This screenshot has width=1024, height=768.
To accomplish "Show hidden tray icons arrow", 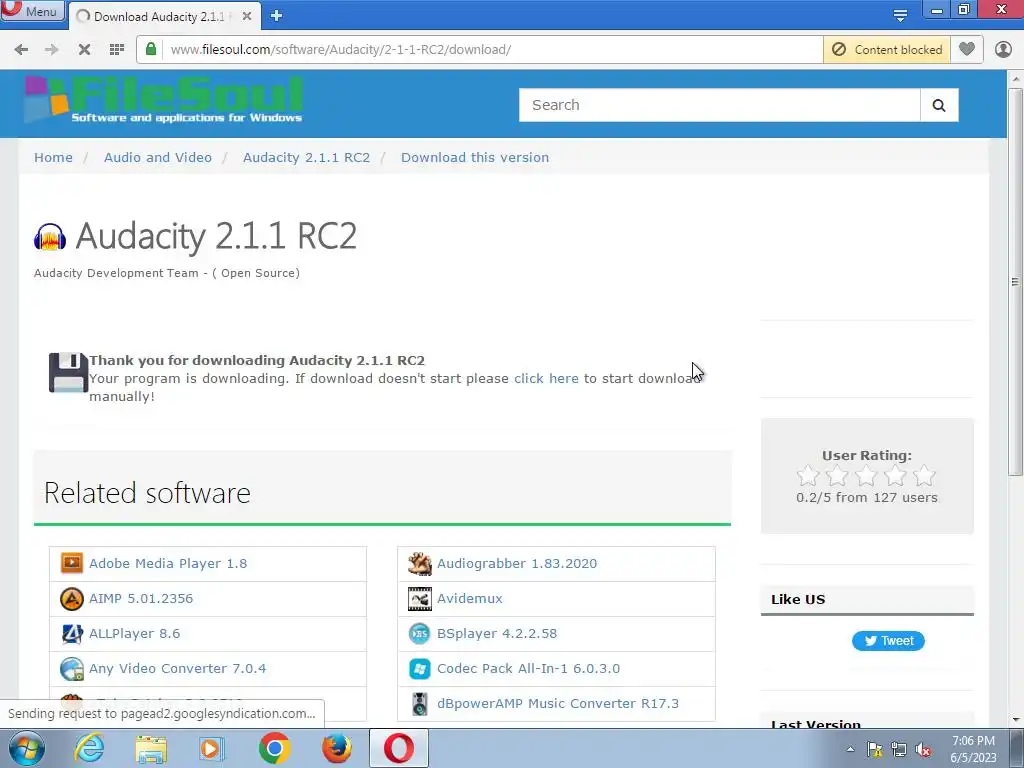I will tap(850, 749).
